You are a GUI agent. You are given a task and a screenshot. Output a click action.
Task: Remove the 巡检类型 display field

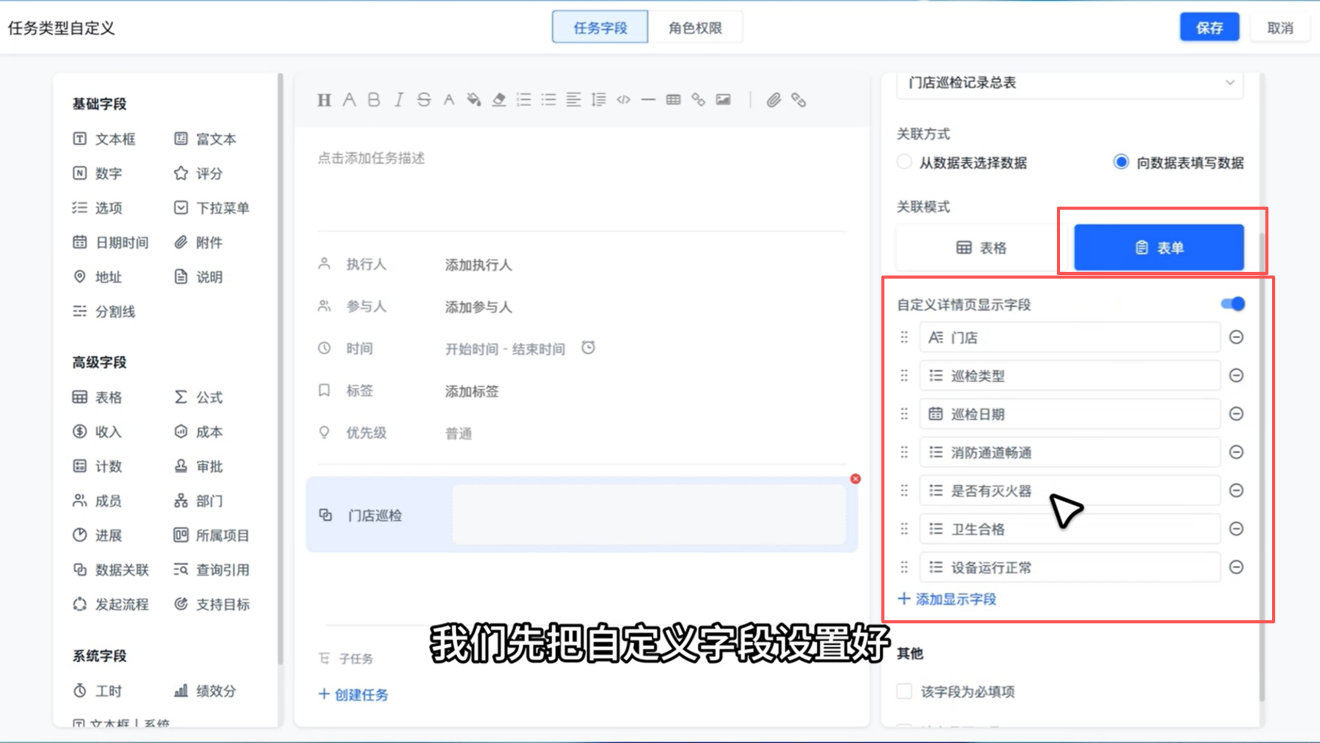pos(1237,376)
